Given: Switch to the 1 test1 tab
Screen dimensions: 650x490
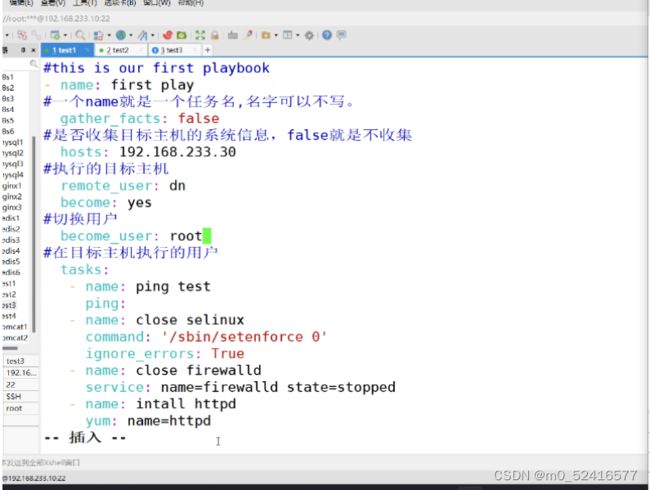Looking at the screenshot, I should click(x=67, y=50).
